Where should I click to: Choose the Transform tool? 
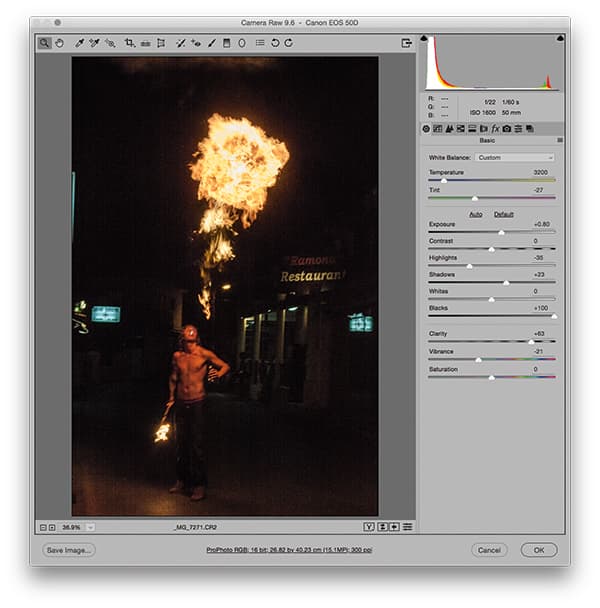point(161,43)
